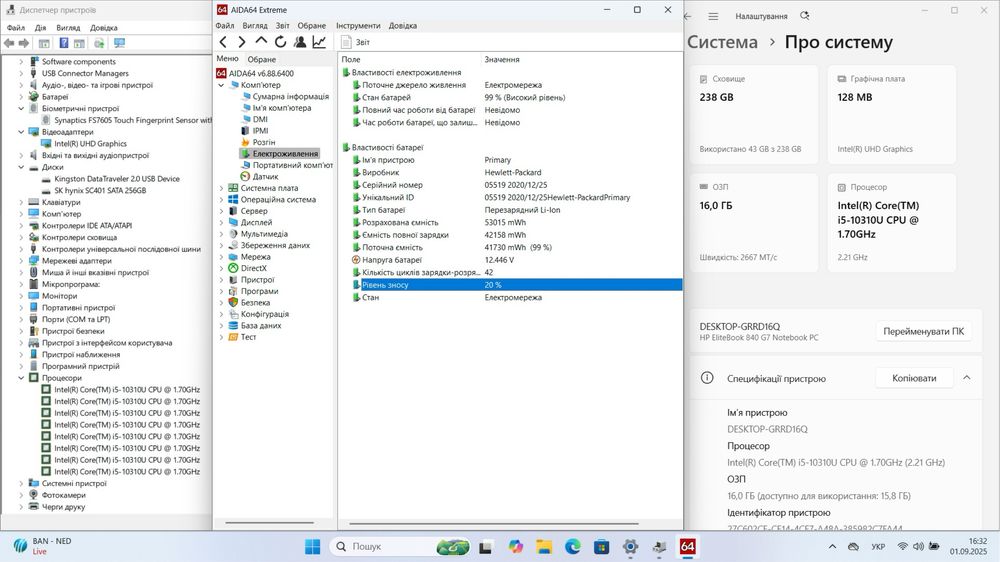Refresh the AIDA64 page

[281, 42]
